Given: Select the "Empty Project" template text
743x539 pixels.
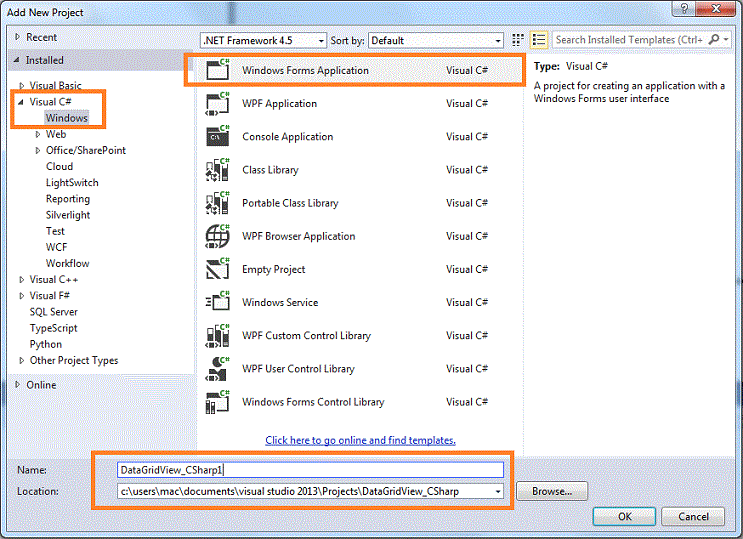Looking at the screenshot, I should pyautogui.click(x=273, y=269).
